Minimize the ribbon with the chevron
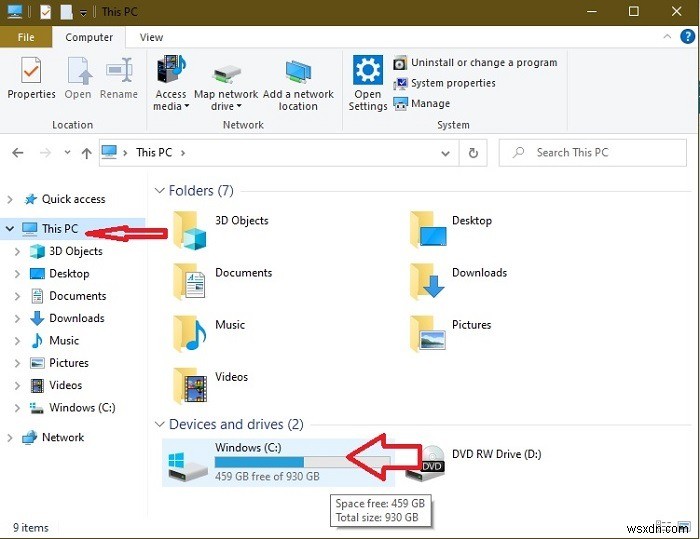700x539 pixels. tap(667, 37)
